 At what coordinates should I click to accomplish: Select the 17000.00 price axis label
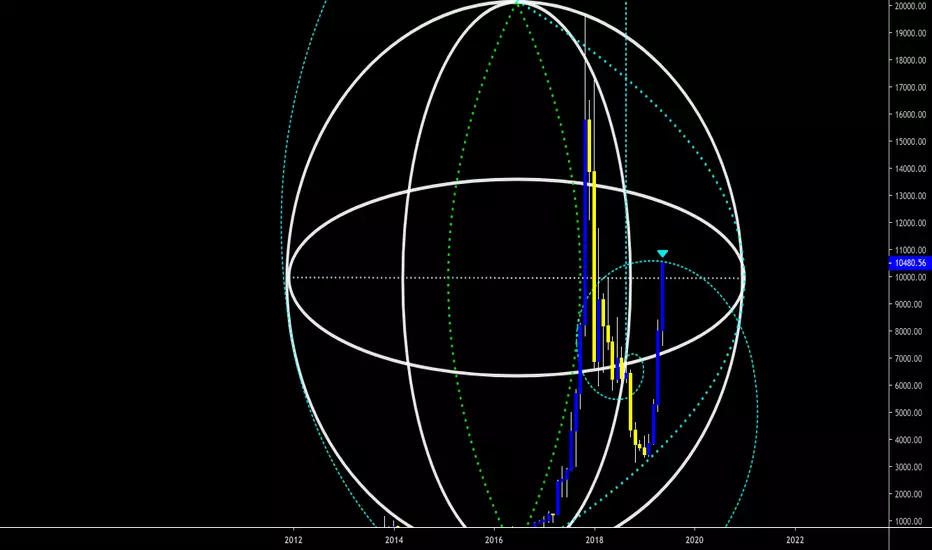click(910, 87)
